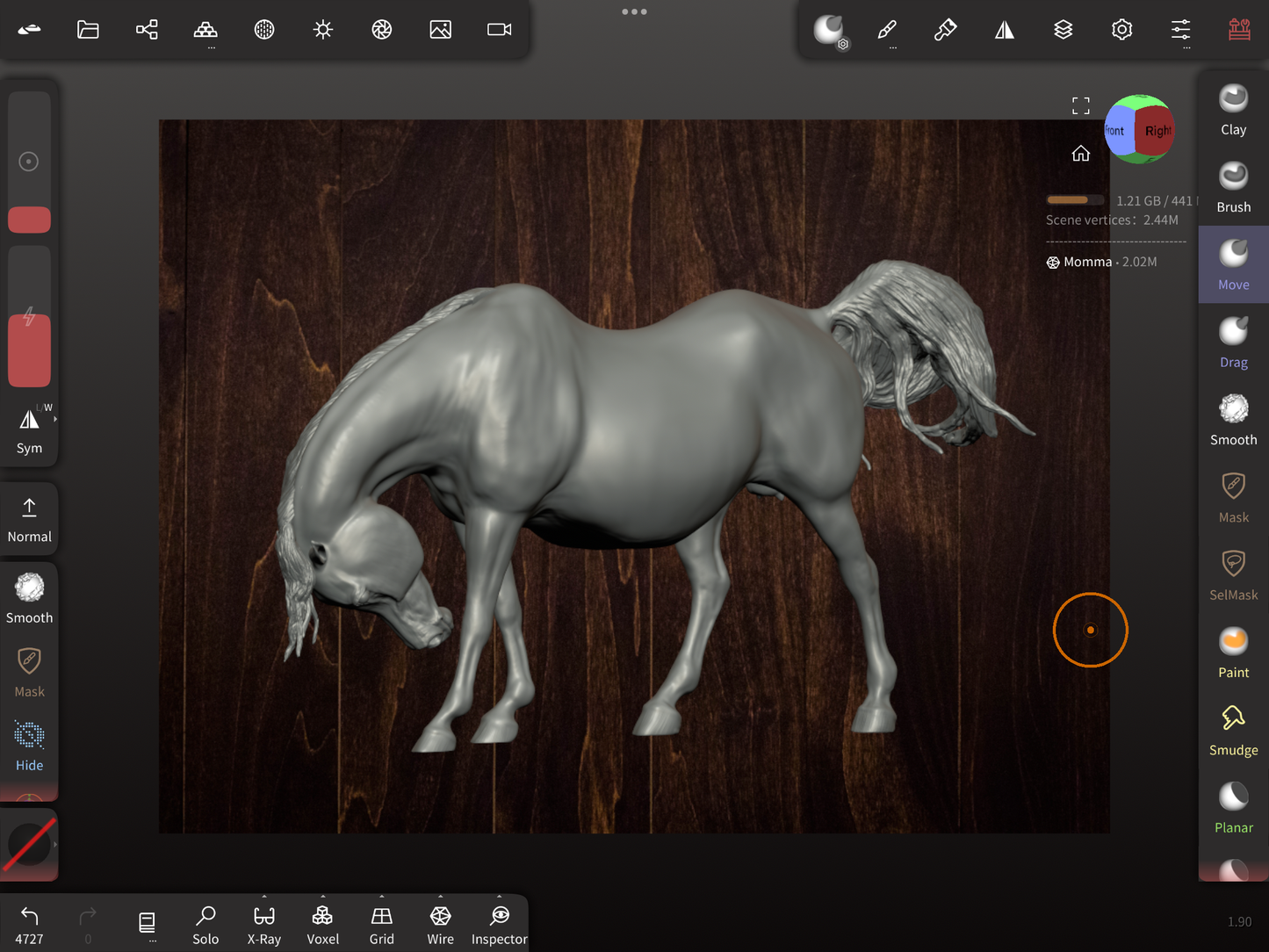
Task: Select the Clay sculpting tool
Action: [x=1233, y=110]
